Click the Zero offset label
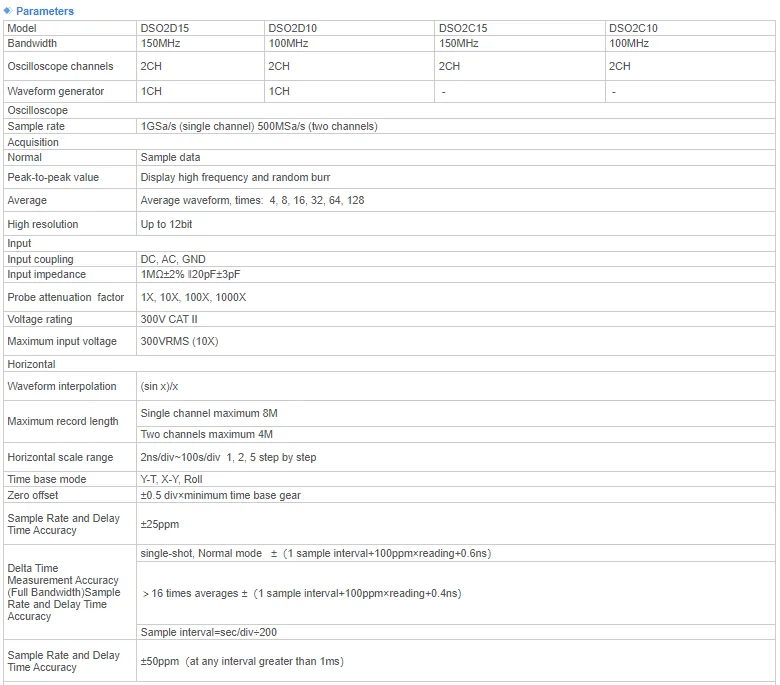This screenshot has height=685, width=780. [x=32, y=495]
